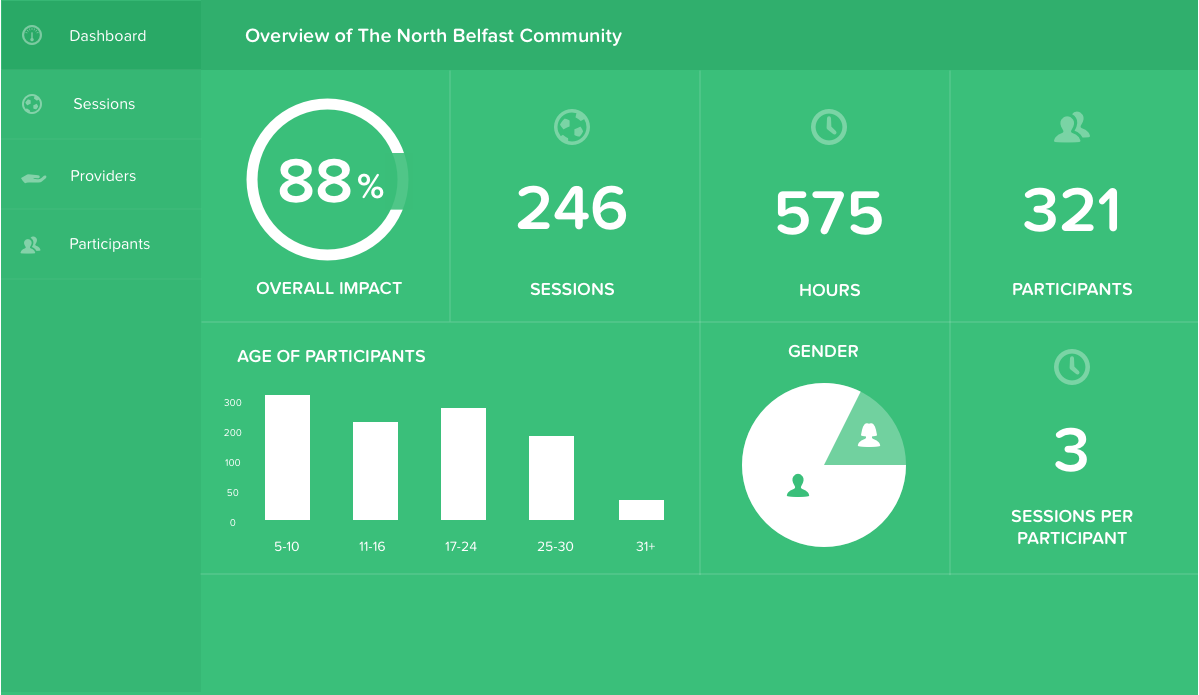Click the 321 participants count
This screenshot has height=695, width=1199.
1071,209
